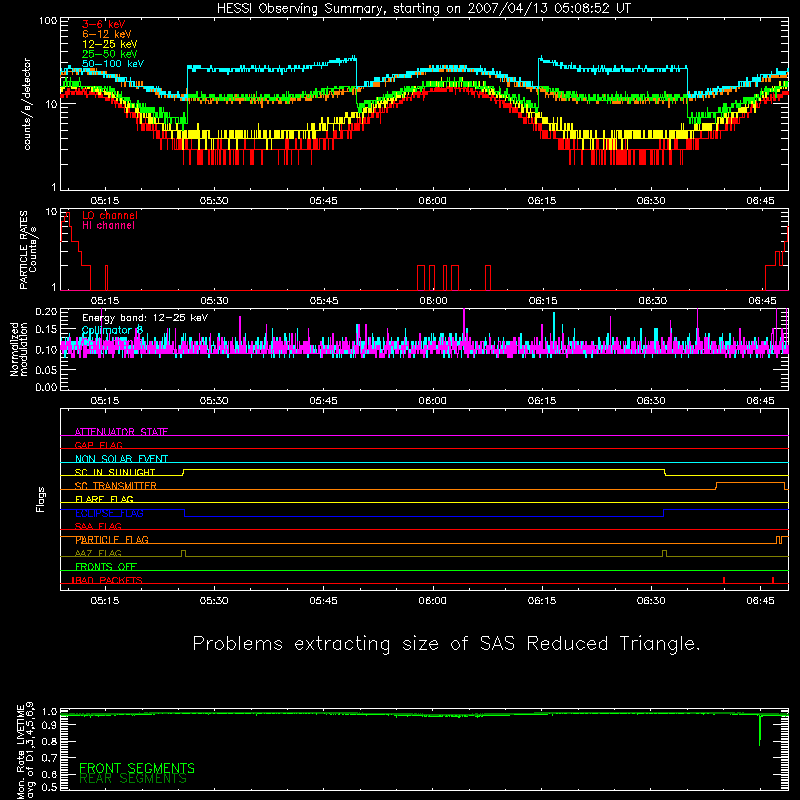Click the "0.05" tick on the modulation axis
This screenshot has height=800, width=800.
click(46, 370)
